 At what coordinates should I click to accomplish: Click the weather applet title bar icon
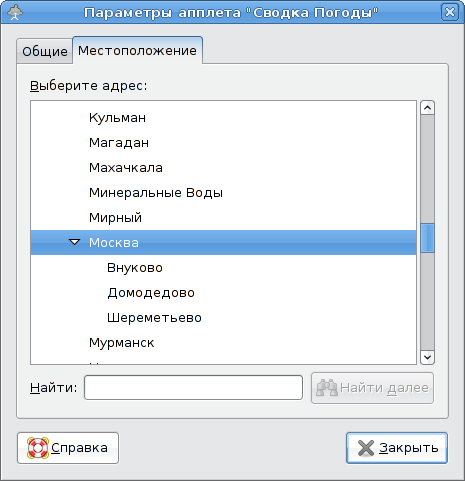click(x=15, y=12)
